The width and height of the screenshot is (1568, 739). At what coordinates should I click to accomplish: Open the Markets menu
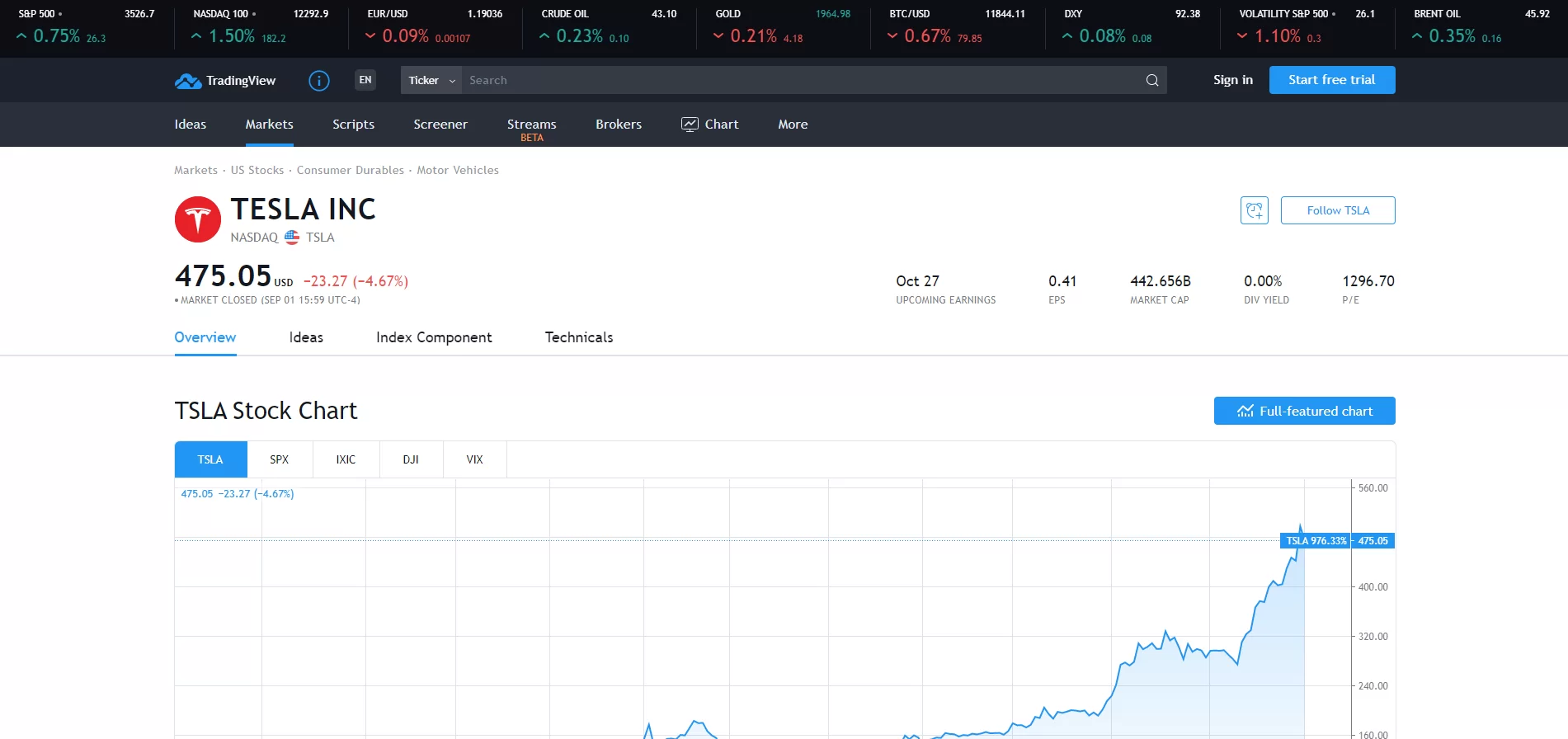pyautogui.click(x=270, y=125)
